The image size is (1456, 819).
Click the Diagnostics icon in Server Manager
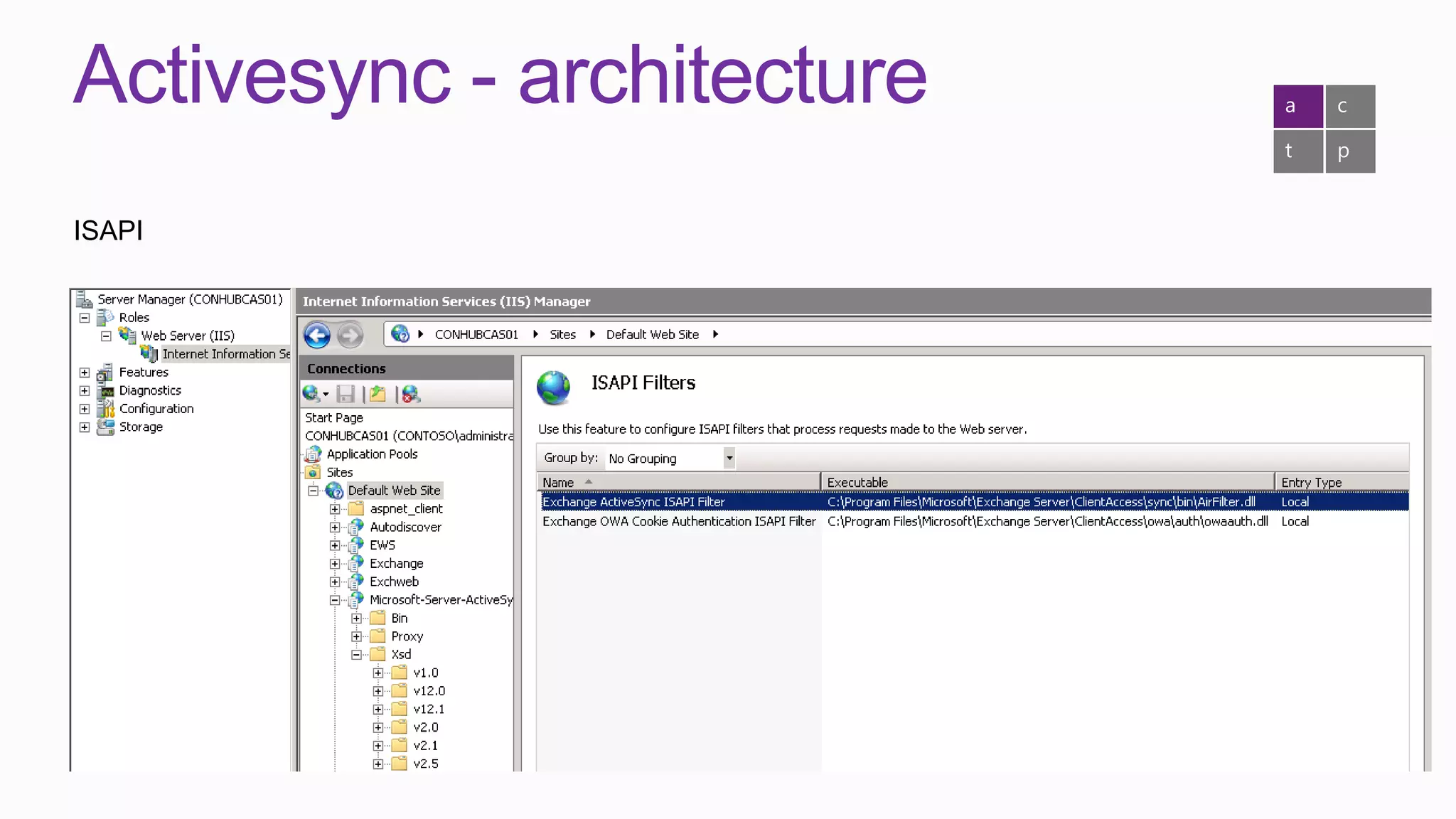click(106, 390)
